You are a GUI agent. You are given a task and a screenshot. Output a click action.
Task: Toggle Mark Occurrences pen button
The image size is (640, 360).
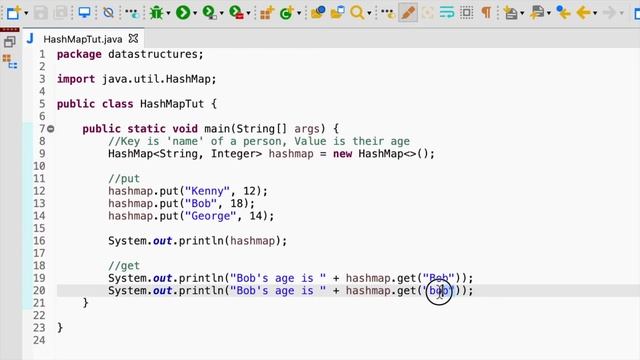408,13
